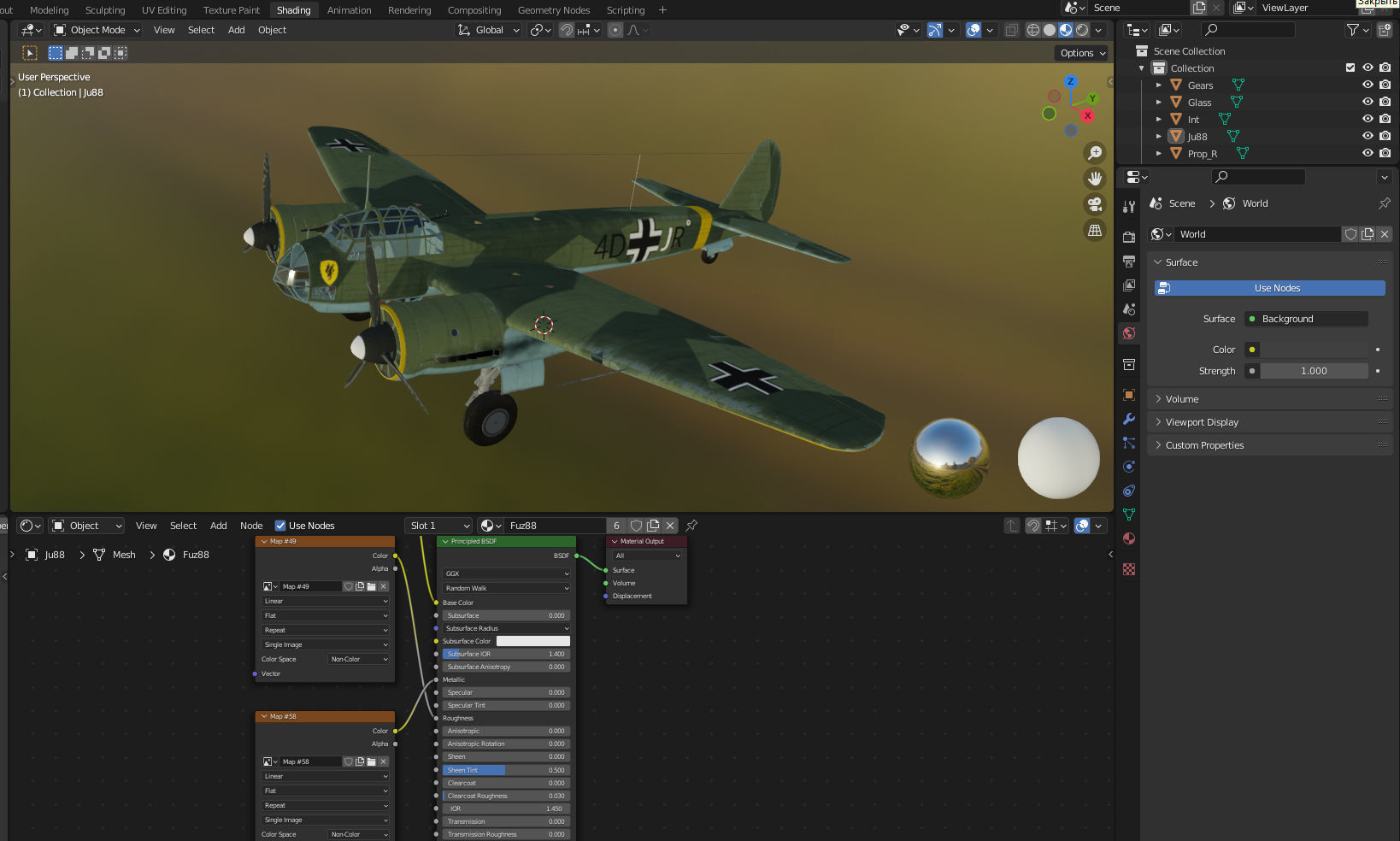Open the Physics properties tab
The height and width of the screenshot is (841, 1400).
1129,467
